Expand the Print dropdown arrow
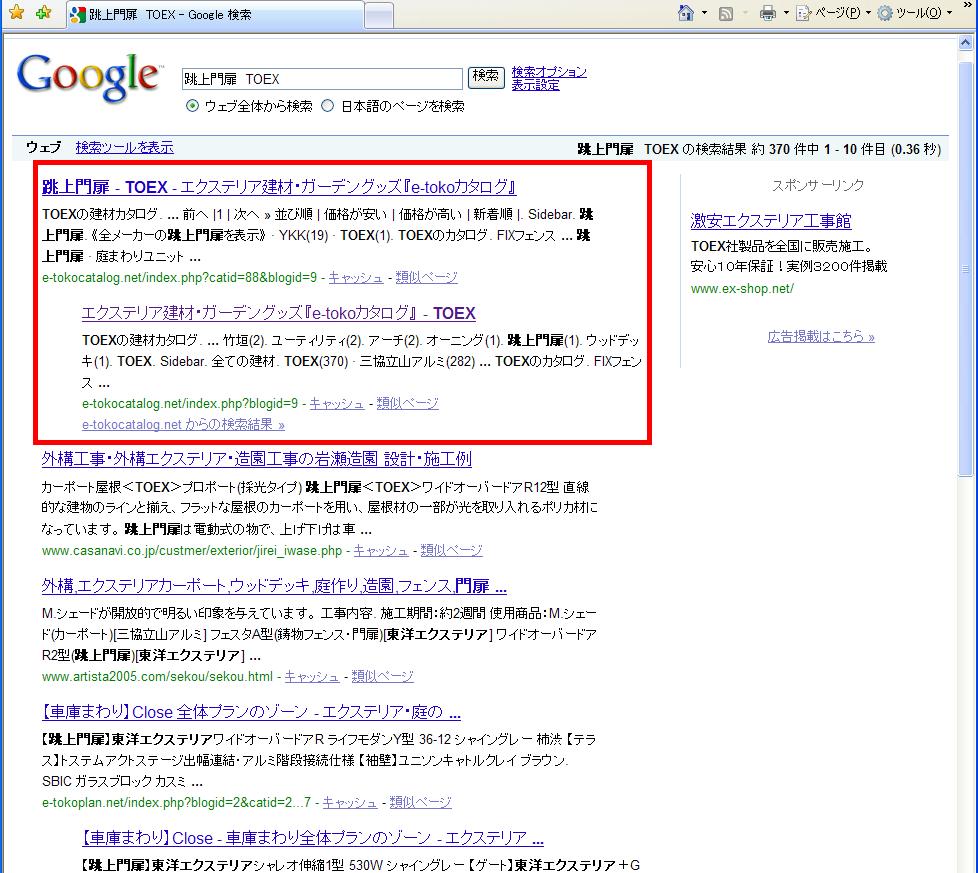The image size is (978, 873). pyautogui.click(x=786, y=13)
